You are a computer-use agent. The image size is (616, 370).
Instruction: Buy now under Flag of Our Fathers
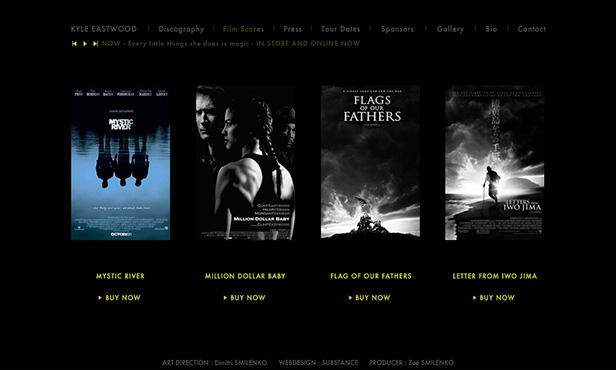(x=369, y=298)
